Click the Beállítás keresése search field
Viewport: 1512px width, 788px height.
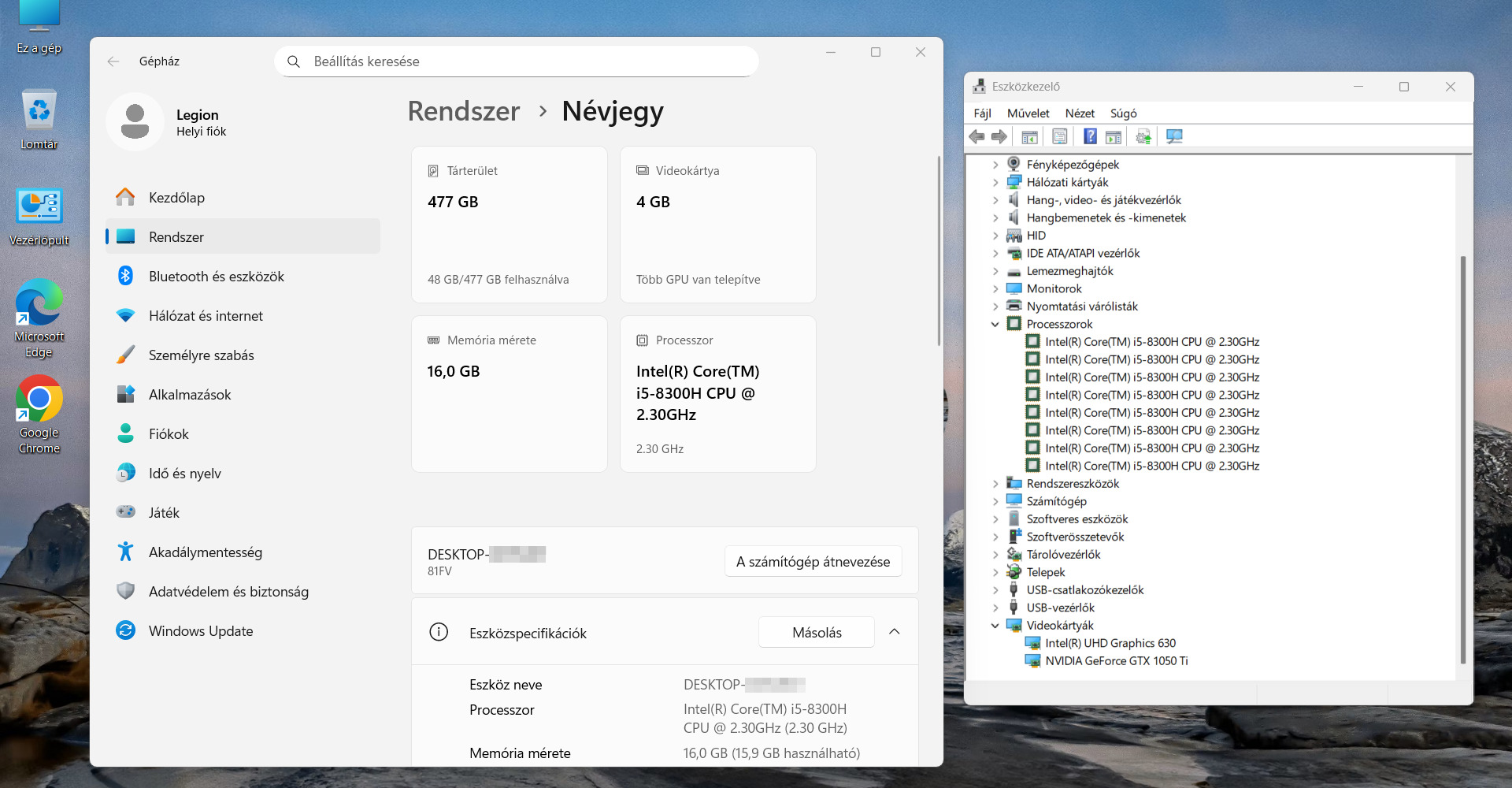(517, 61)
